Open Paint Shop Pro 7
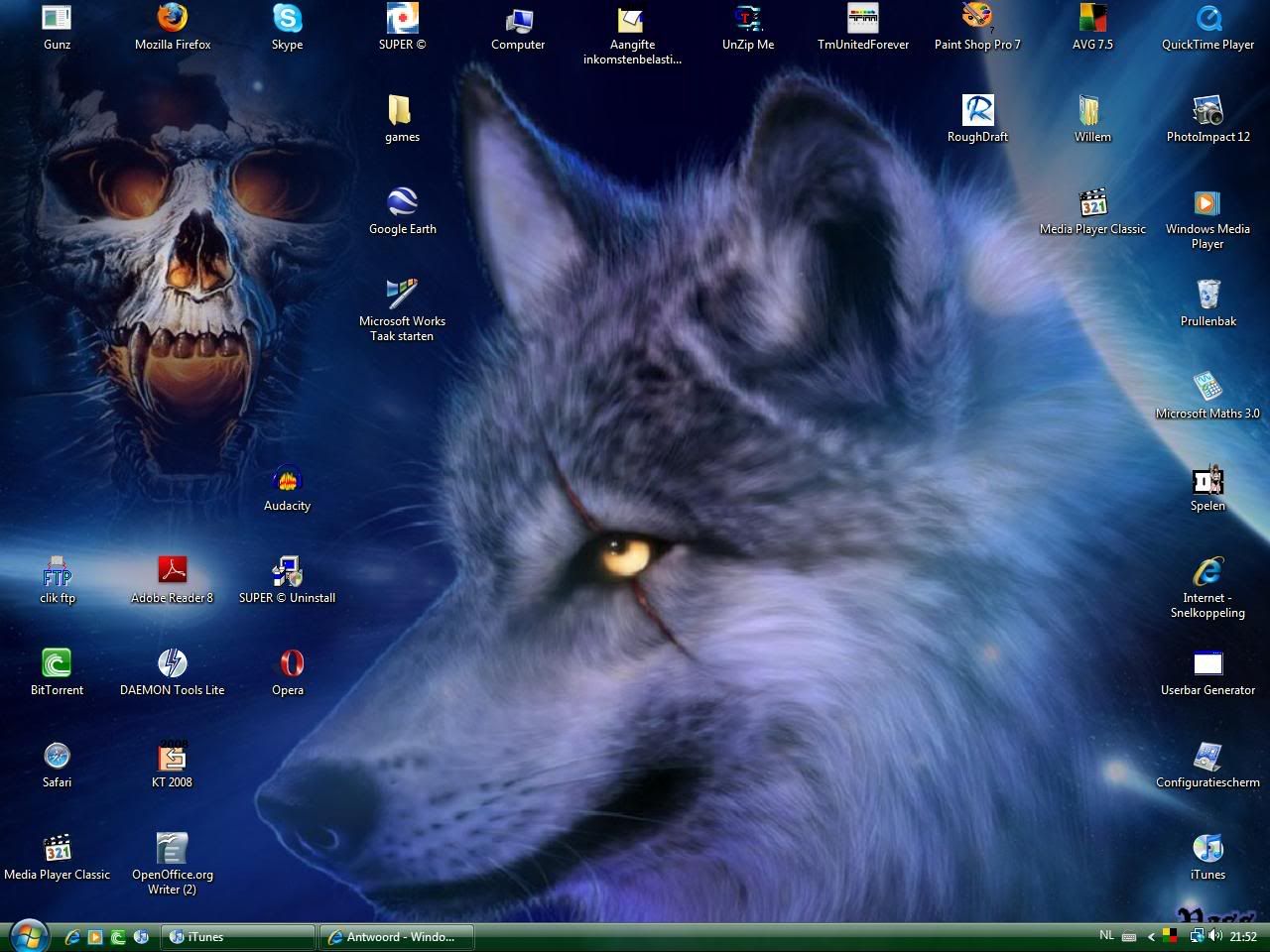1270x952 pixels. (x=977, y=27)
